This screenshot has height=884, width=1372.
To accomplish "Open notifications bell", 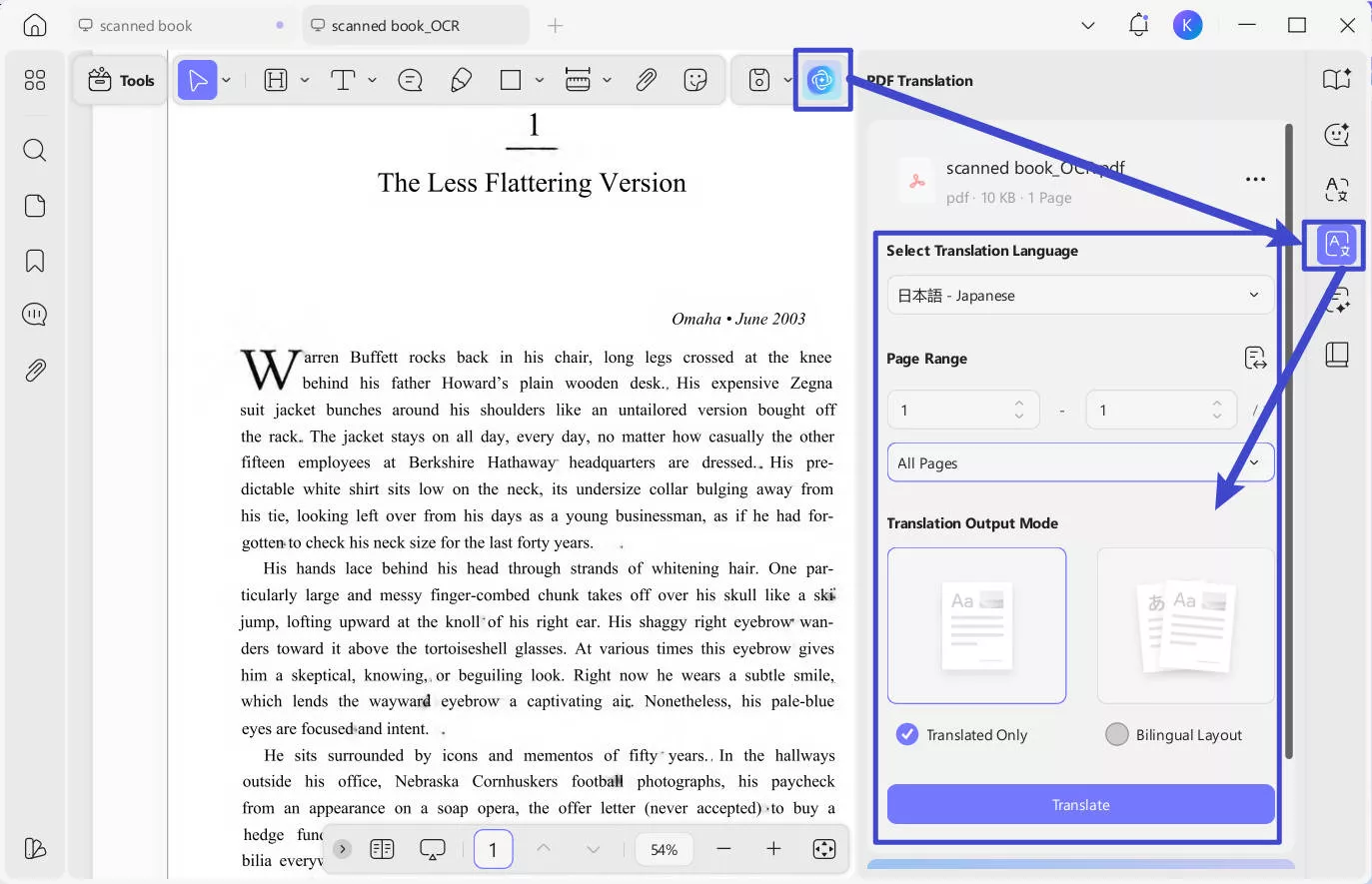I will pos(1138,25).
